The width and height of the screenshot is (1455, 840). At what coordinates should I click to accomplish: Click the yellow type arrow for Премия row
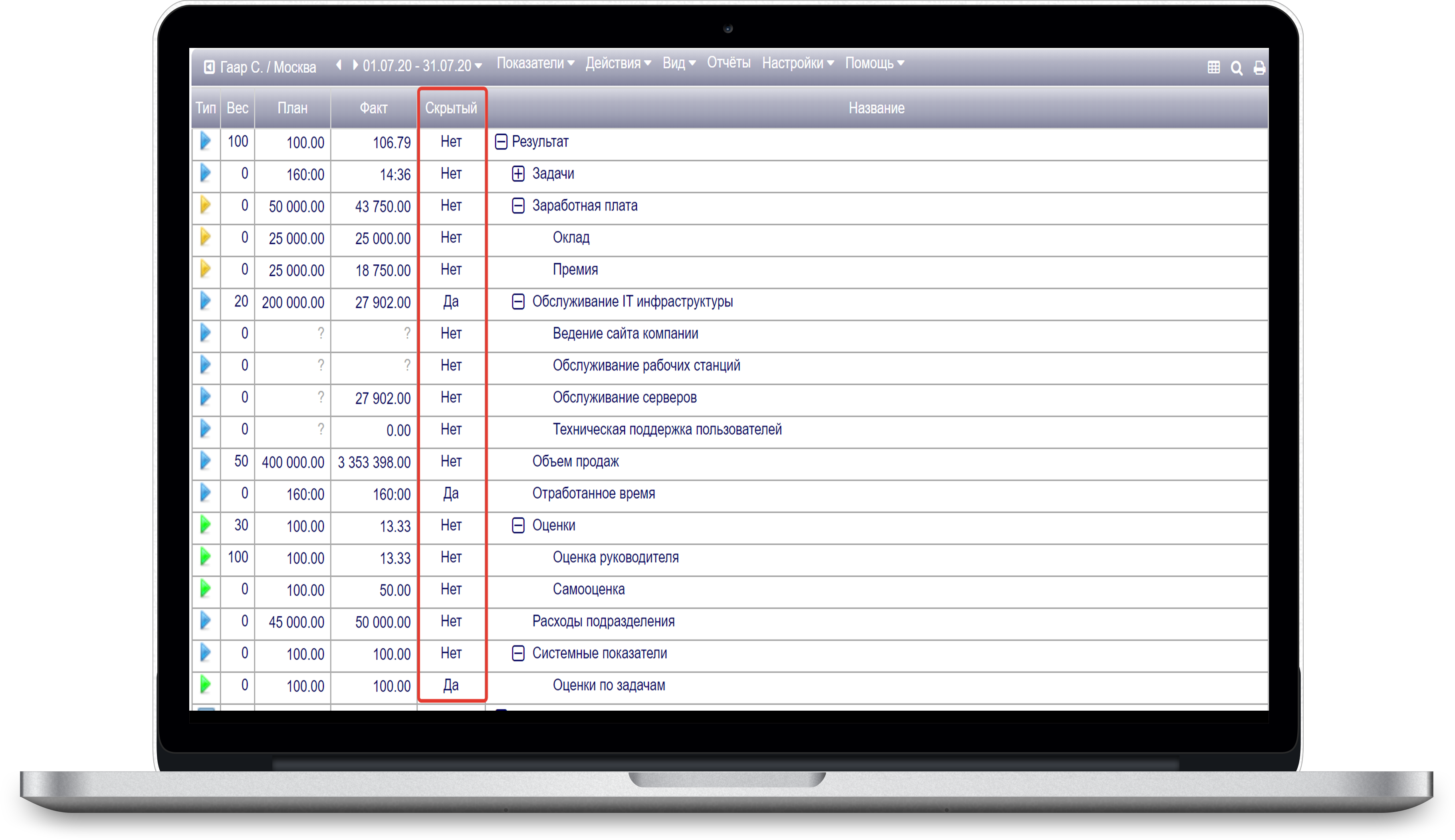(205, 269)
